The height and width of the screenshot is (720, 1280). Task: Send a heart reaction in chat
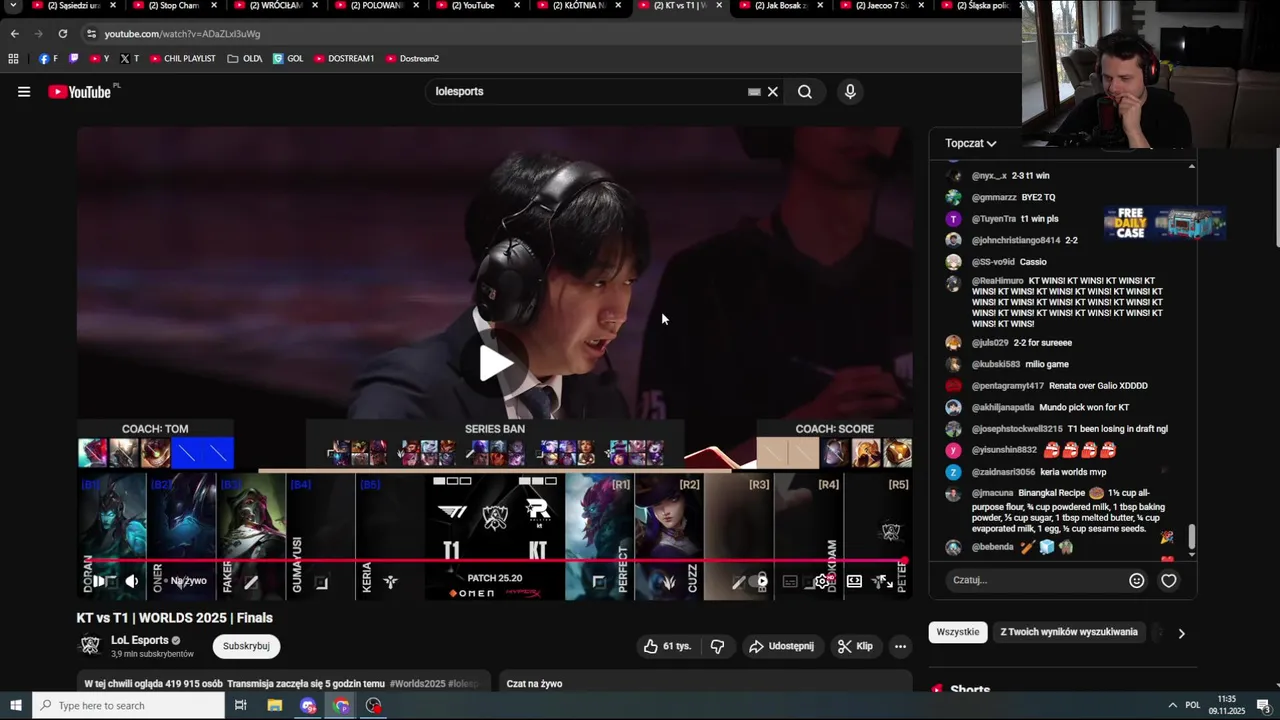pyautogui.click(x=1168, y=580)
